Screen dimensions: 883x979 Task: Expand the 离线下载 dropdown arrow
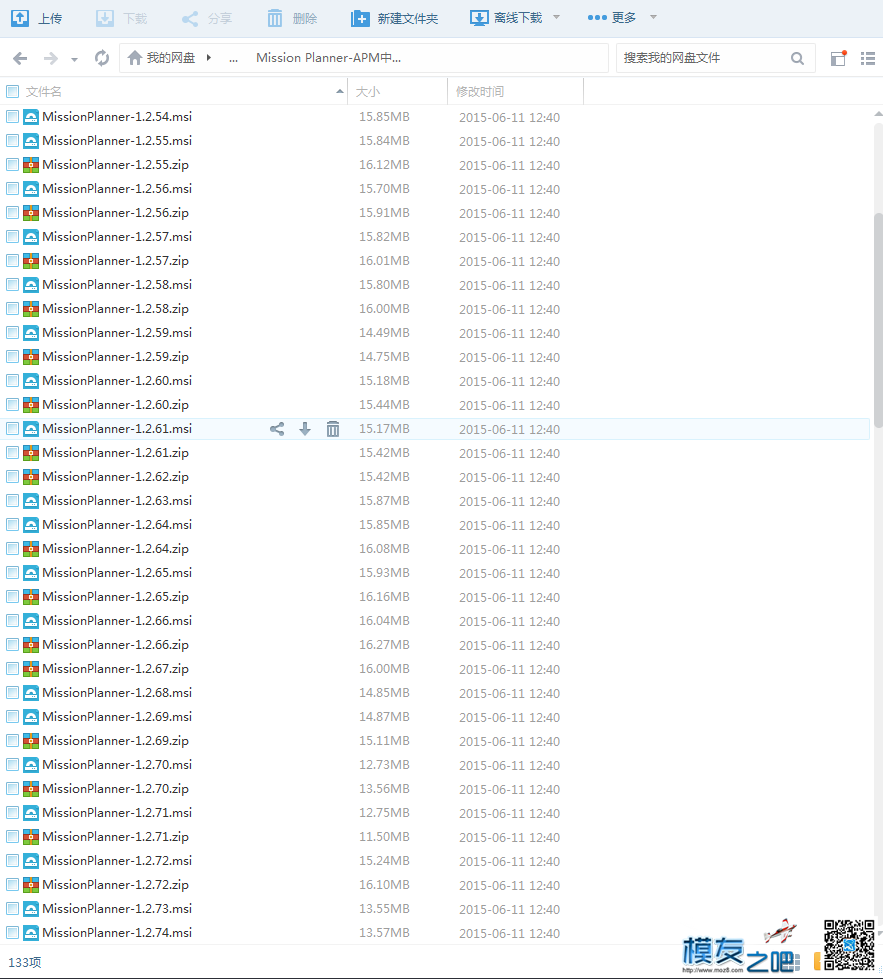point(556,17)
